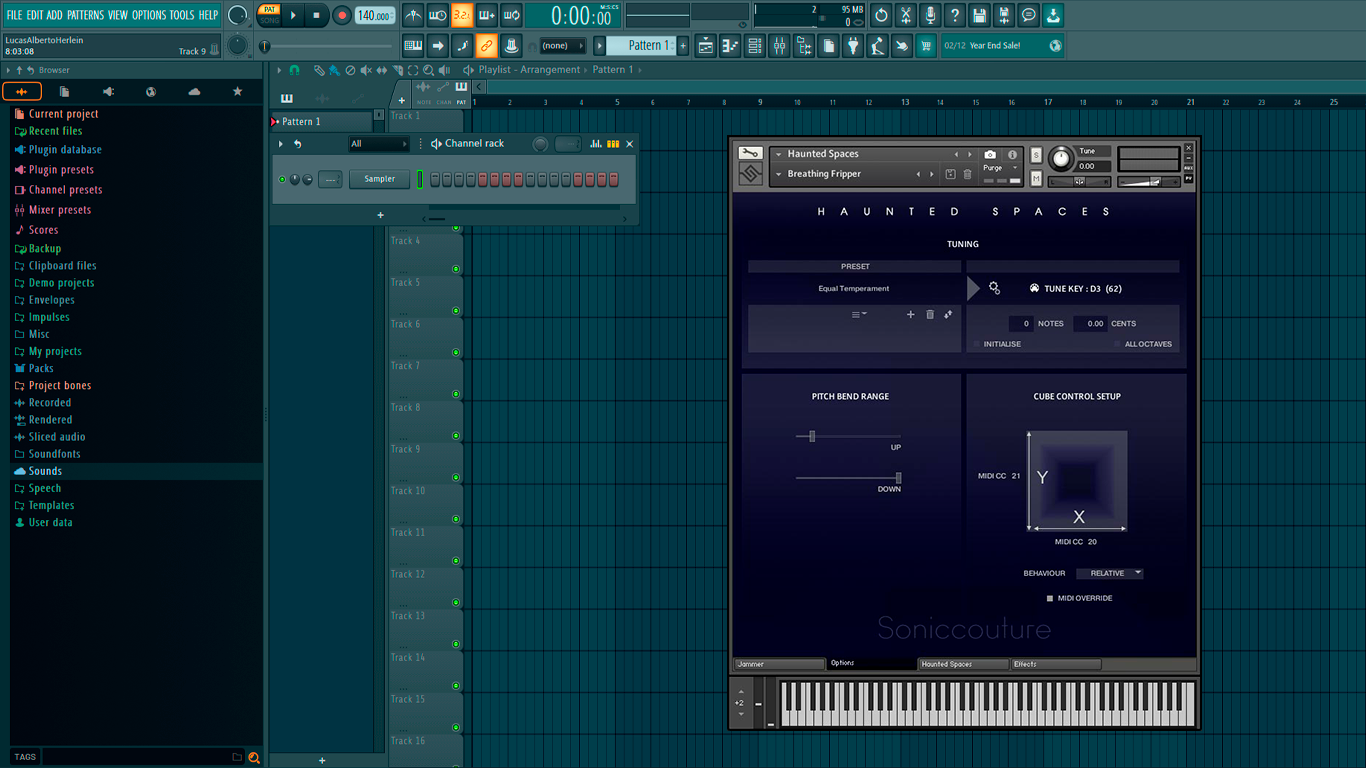The image size is (1366, 768).
Task: Switch to the Effects tab
Action: 1056,664
